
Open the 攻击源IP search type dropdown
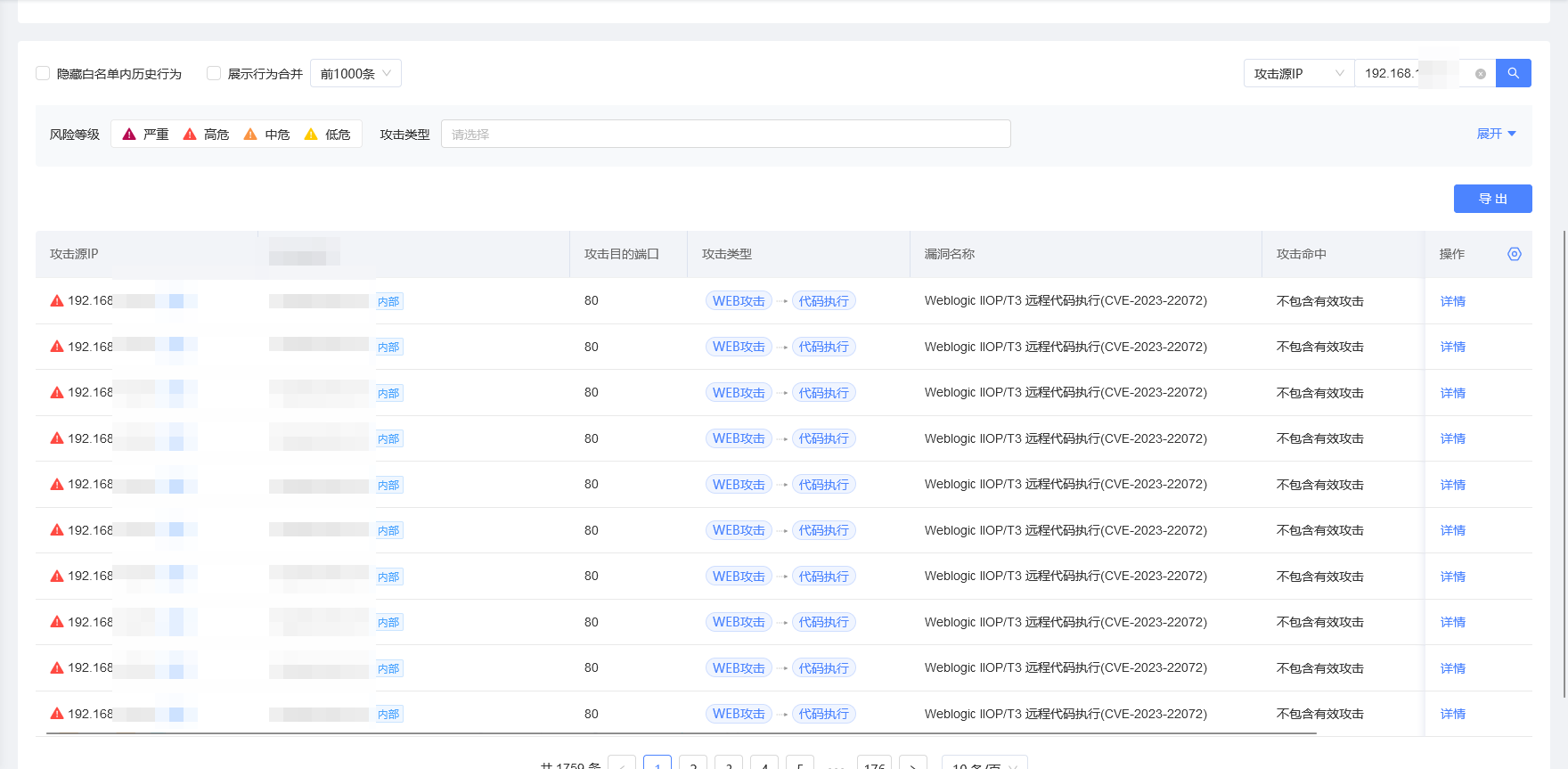point(1299,73)
